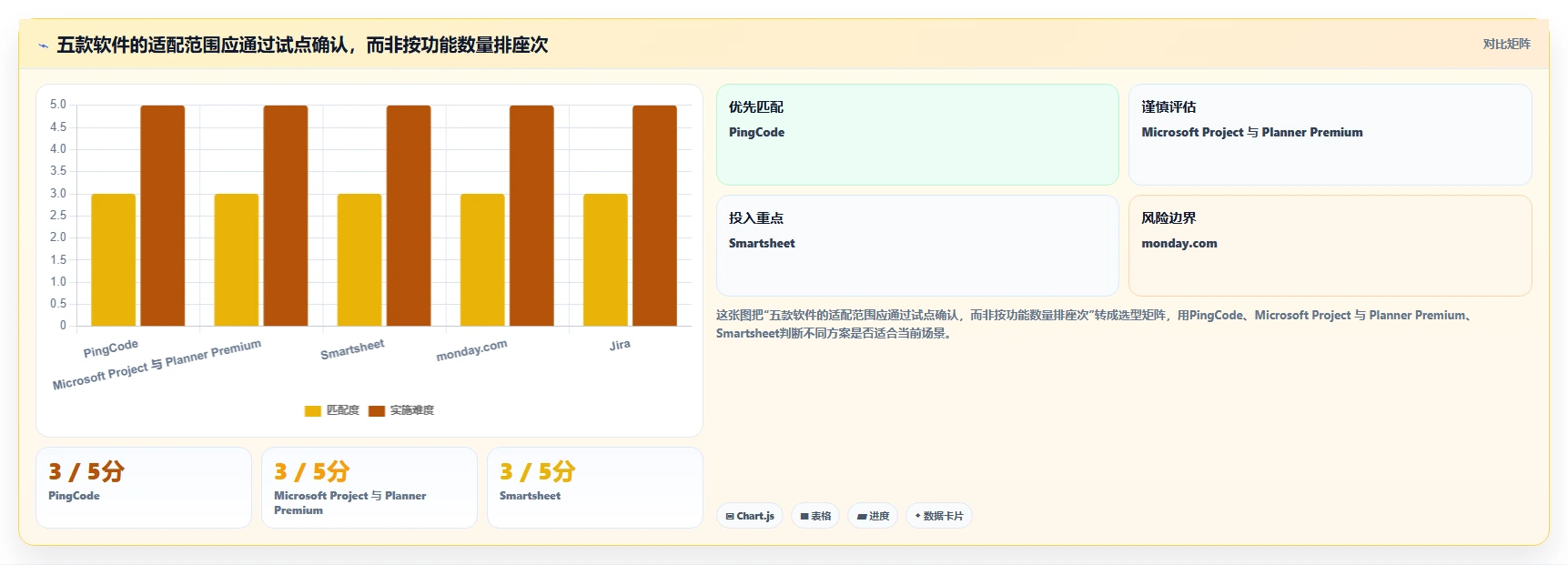Click the brown 实施难度 bar for Jira
The height and width of the screenshot is (565, 1568).
click(654, 216)
